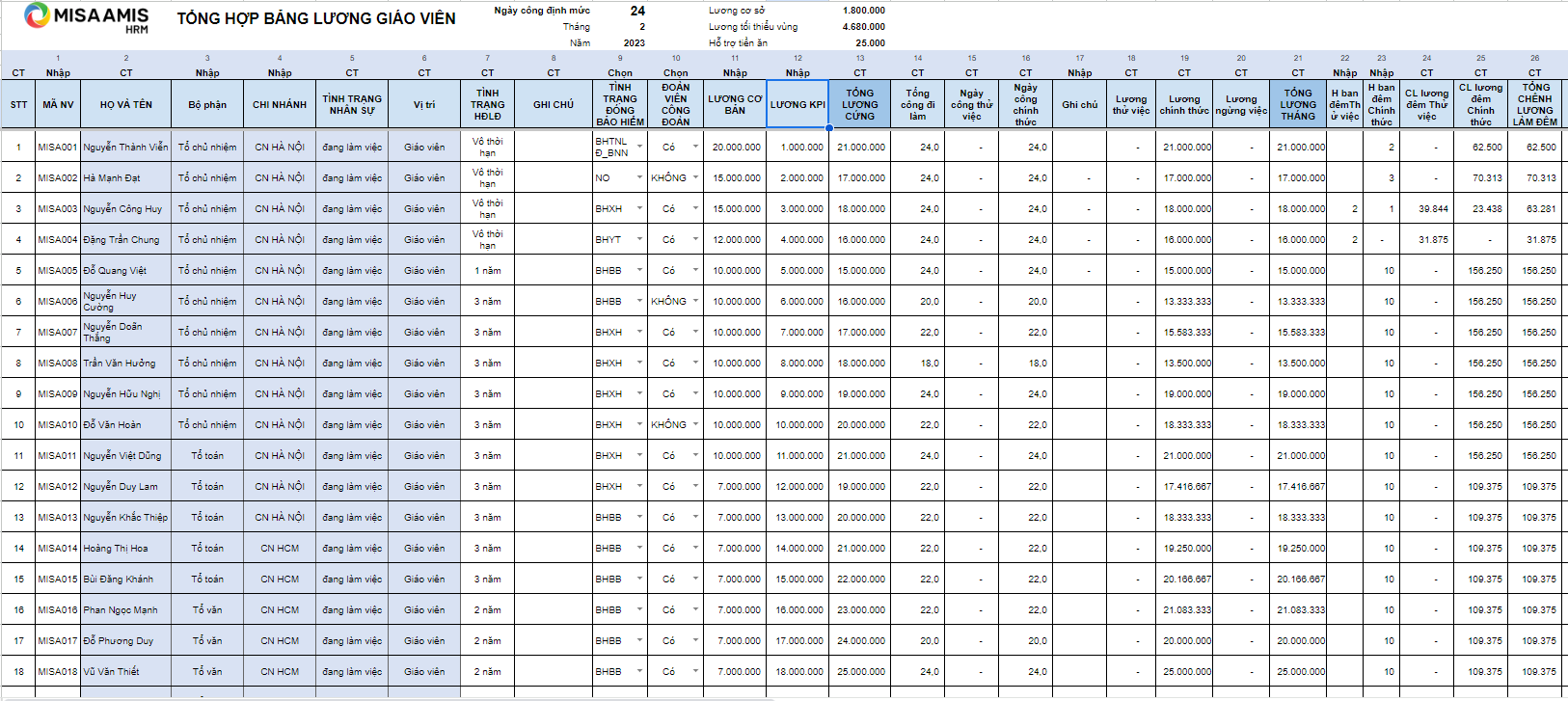Expand KHÔNG union dropdown in Hà Mạnh Đạt row

[x=695, y=178]
